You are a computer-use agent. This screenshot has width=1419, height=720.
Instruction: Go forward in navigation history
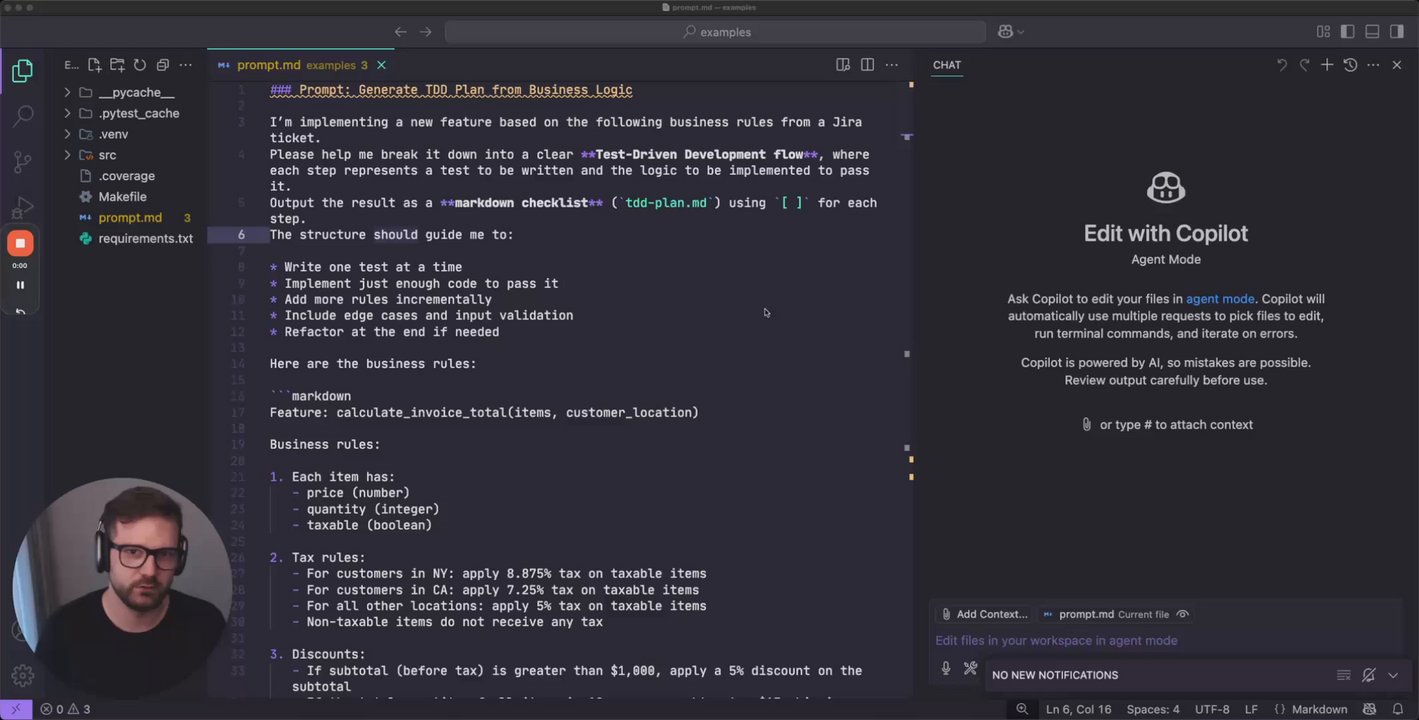tap(425, 32)
